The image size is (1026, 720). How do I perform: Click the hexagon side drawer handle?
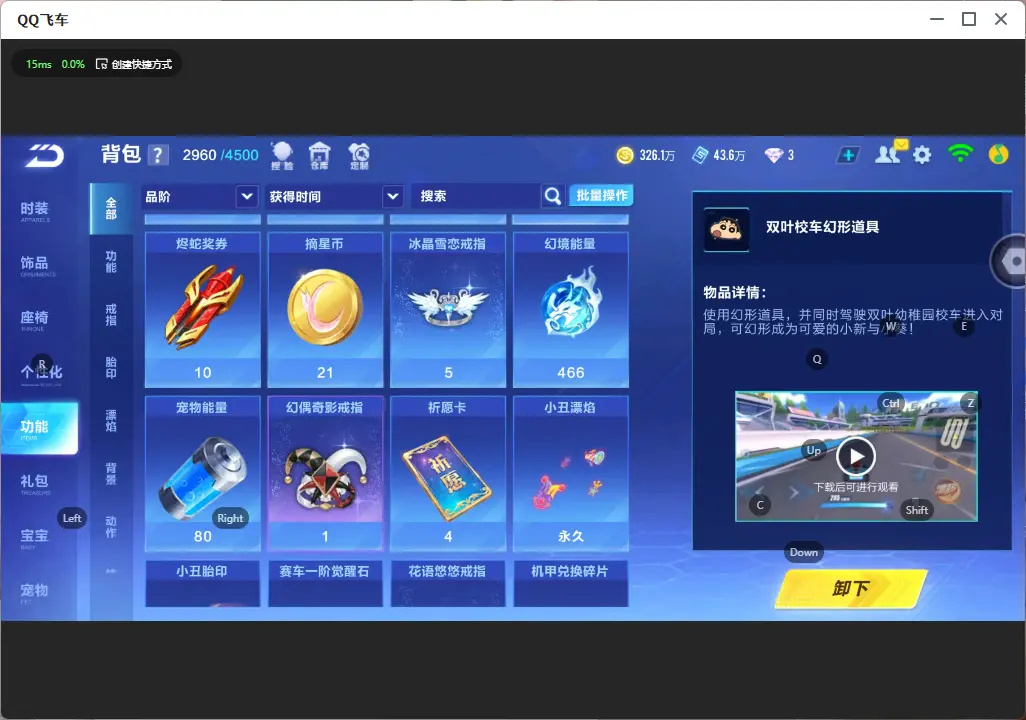coord(1010,261)
